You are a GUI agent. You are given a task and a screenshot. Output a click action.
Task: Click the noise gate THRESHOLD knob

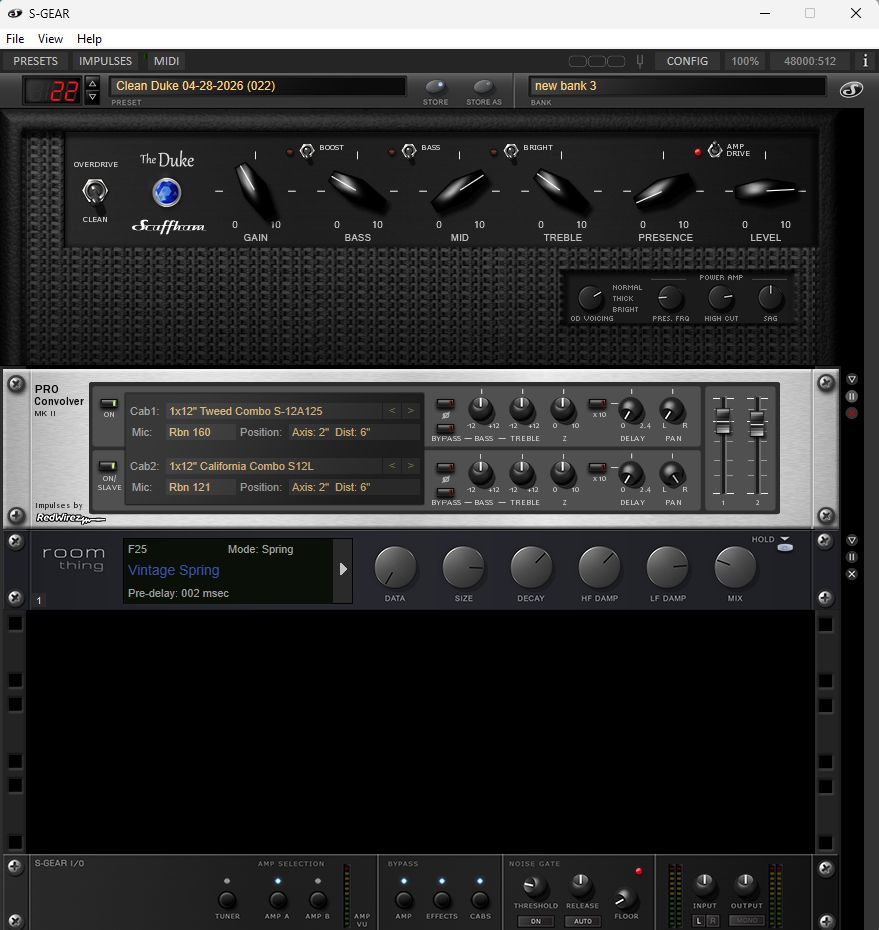(x=534, y=887)
